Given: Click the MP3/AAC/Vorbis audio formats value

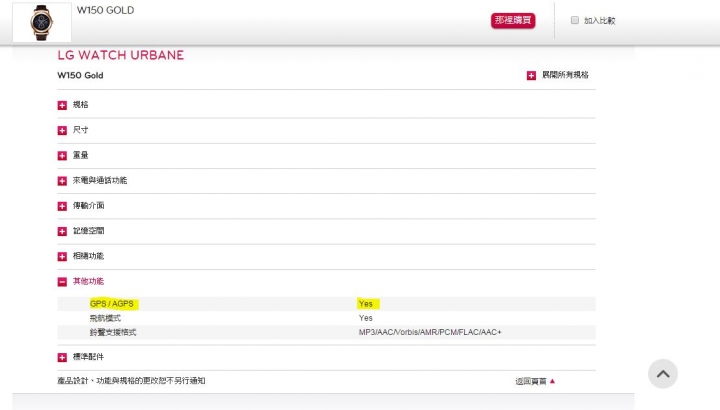Looking at the screenshot, I should point(430,332).
